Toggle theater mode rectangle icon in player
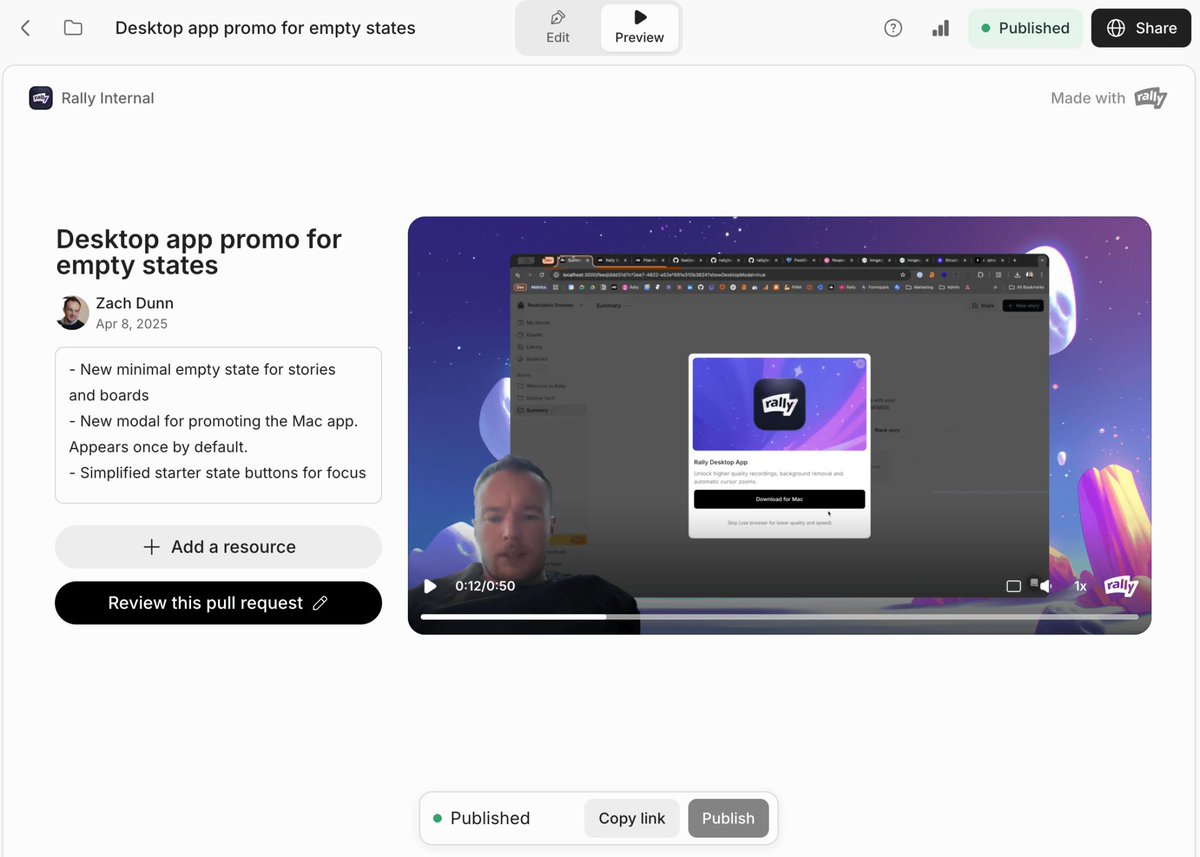This screenshot has width=1200, height=857. click(1013, 586)
